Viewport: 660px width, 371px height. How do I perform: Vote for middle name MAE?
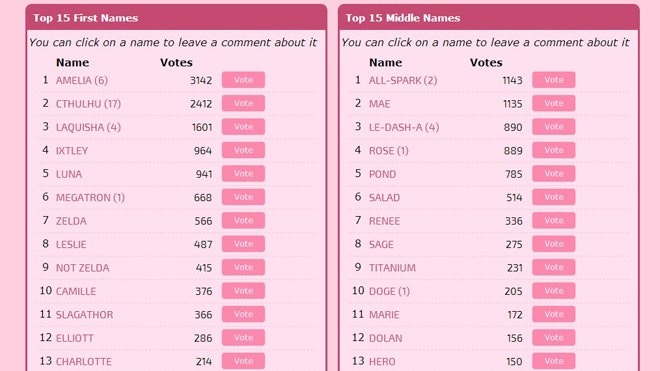click(554, 104)
